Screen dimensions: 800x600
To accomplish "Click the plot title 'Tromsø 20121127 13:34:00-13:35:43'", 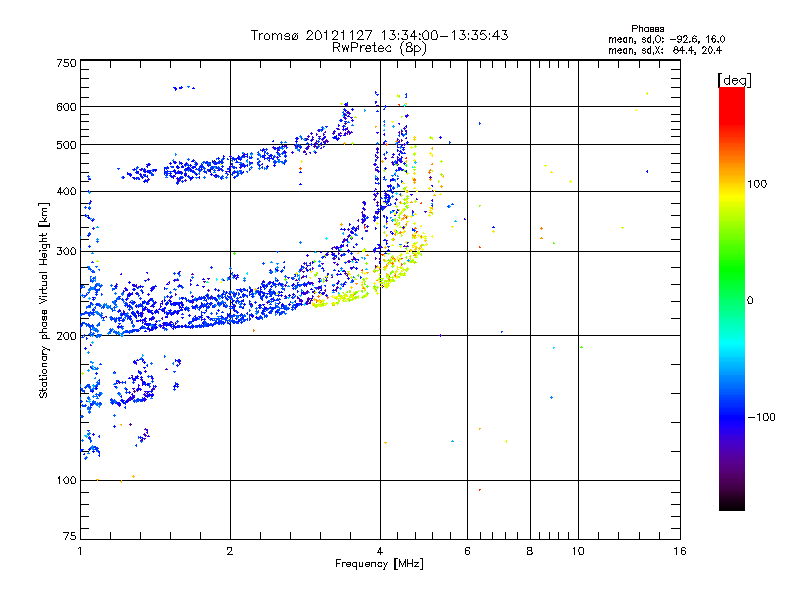I will [x=379, y=35].
